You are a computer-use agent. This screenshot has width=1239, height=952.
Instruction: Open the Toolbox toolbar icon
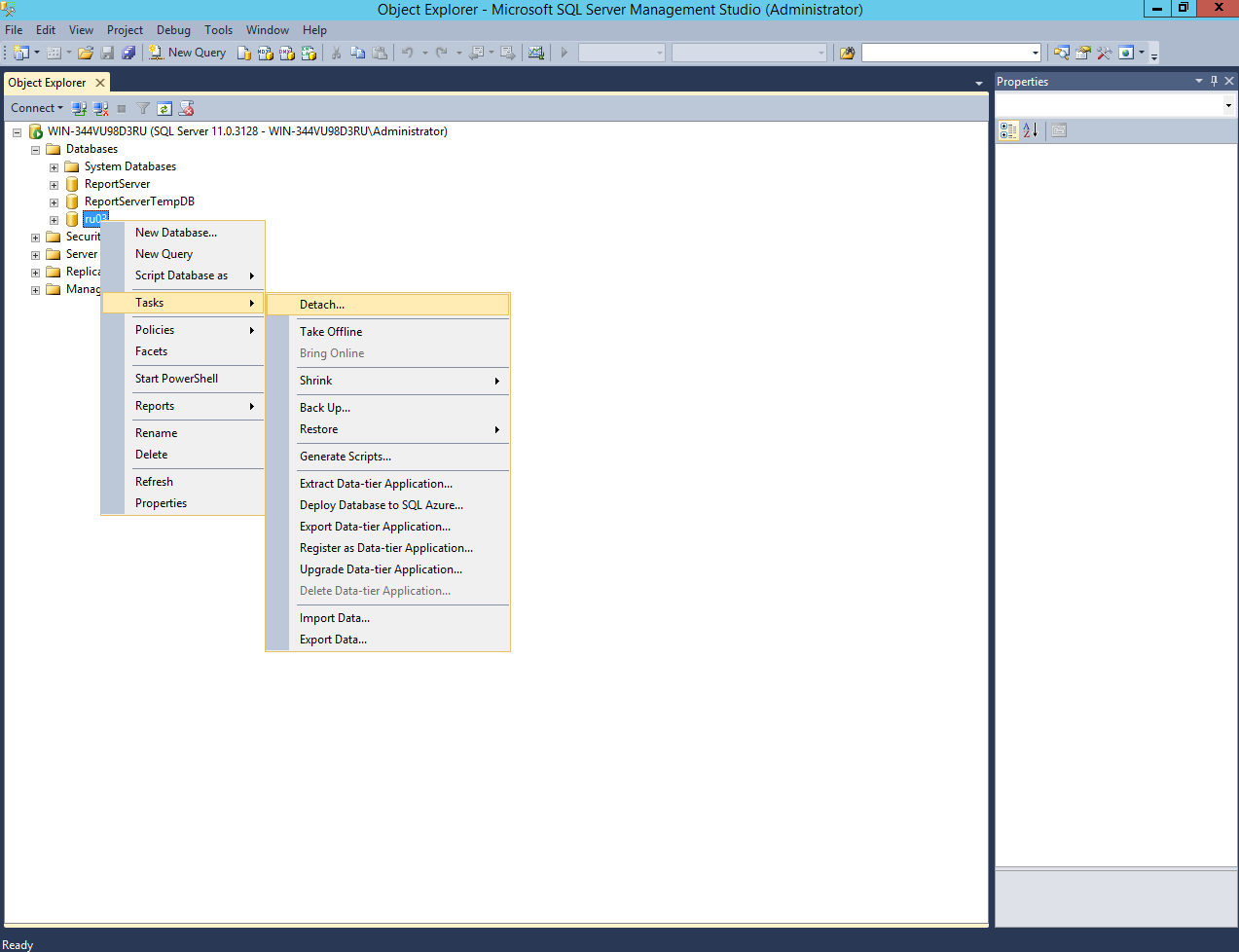tap(1105, 53)
